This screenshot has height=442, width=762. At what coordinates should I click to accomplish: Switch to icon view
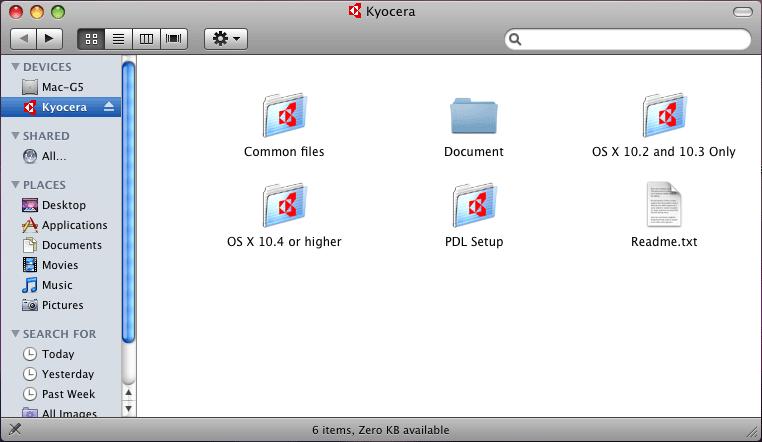(91, 39)
